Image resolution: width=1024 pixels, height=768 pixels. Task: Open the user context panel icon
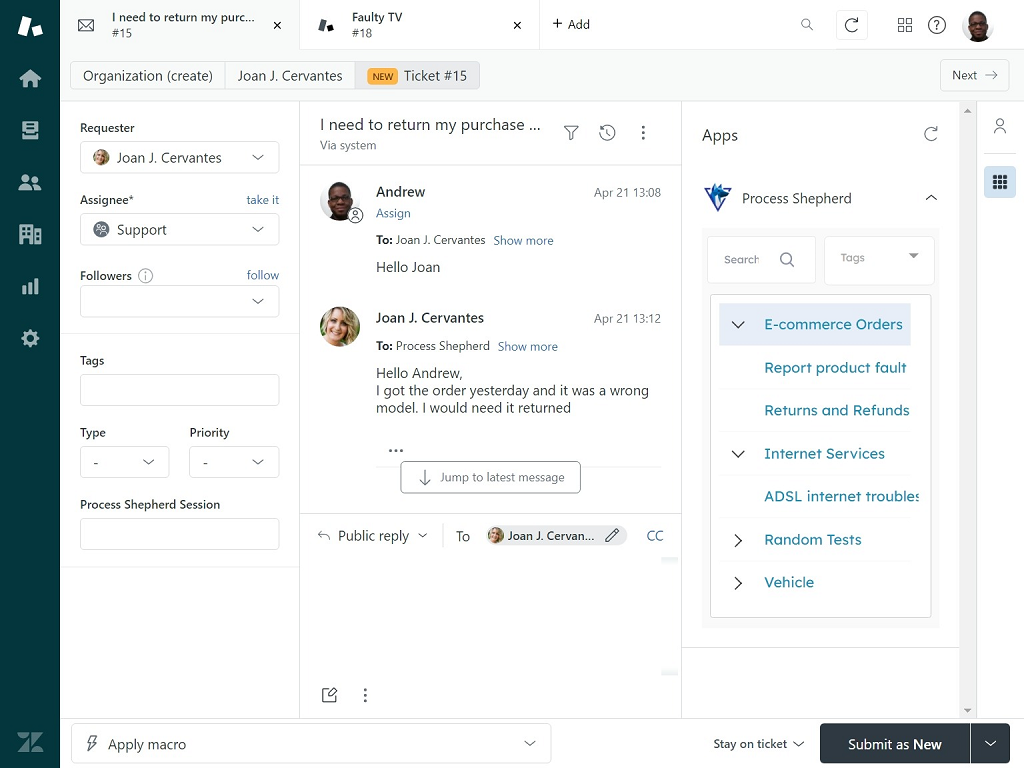click(x=999, y=126)
